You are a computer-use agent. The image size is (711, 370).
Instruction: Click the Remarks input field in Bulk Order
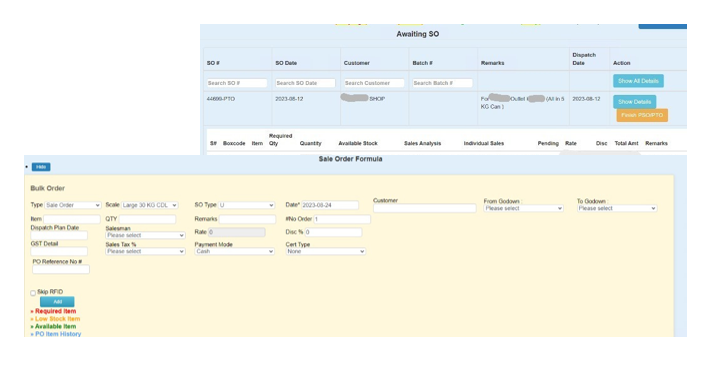coord(247,219)
